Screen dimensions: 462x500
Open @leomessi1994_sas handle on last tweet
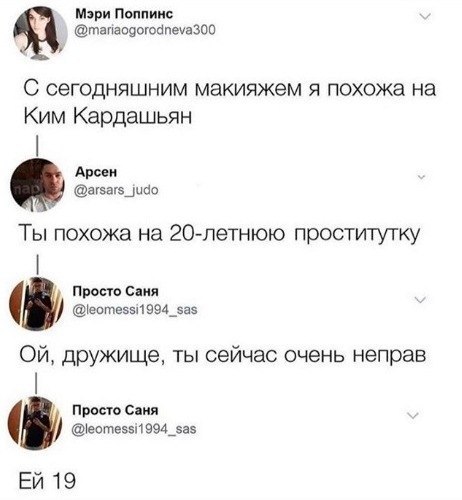pyautogui.click(x=134, y=429)
